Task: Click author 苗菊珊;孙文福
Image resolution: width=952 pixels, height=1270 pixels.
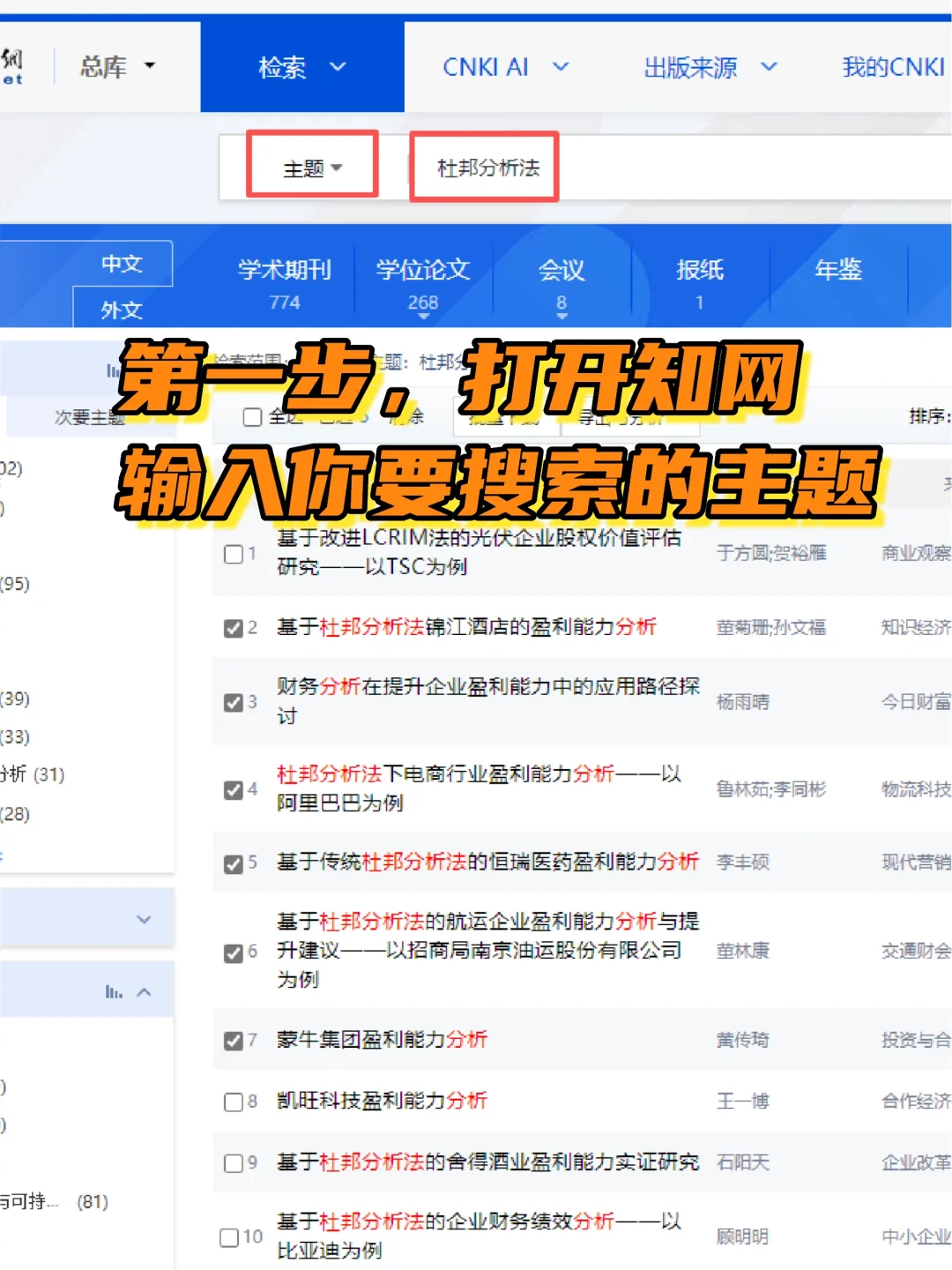Action: 771,627
